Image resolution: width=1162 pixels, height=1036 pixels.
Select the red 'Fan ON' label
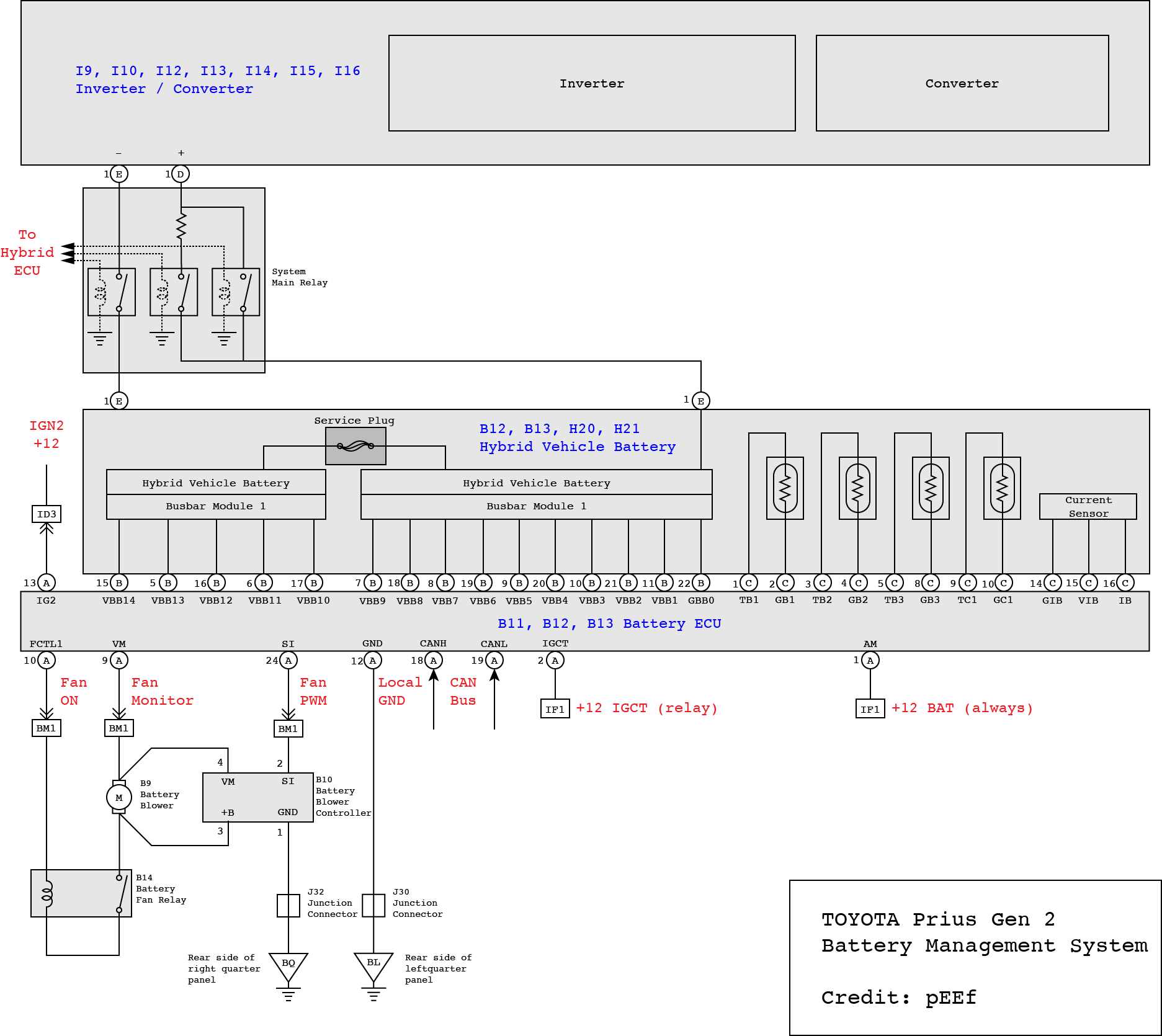73,691
